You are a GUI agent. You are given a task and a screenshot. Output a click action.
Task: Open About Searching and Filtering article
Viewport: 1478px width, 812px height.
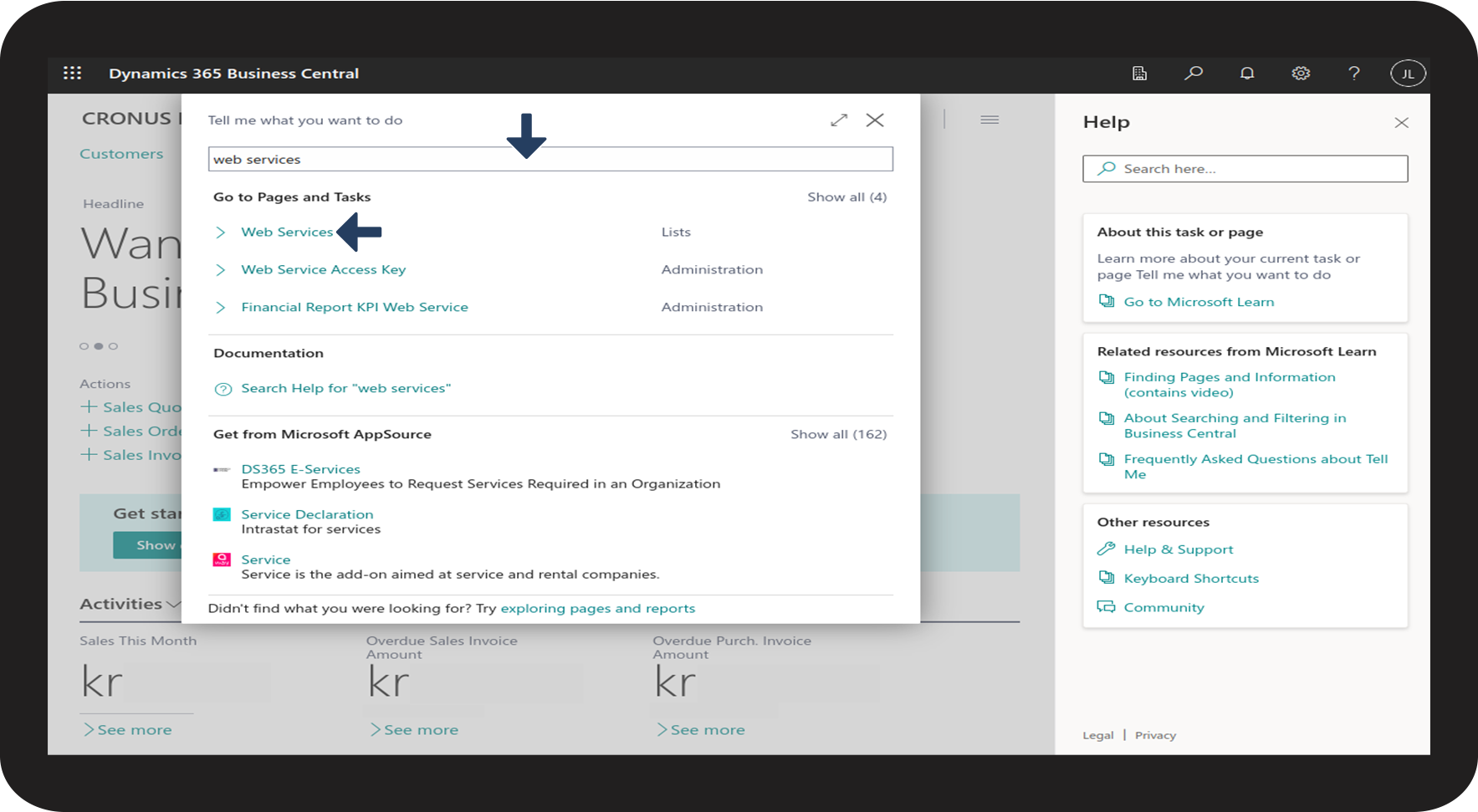pos(1235,426)
